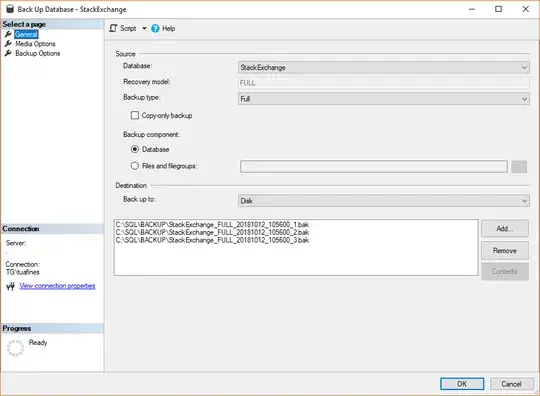Image resolution: width=540 pixels, height=396 pixels.
Task: Select the backup file ending _3.bak
Action: click(212, 240)
